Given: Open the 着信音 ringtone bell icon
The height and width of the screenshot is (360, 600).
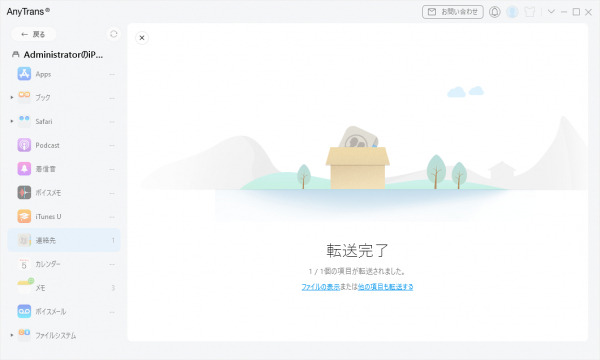Looking at the screenshot, I should 24,169.
